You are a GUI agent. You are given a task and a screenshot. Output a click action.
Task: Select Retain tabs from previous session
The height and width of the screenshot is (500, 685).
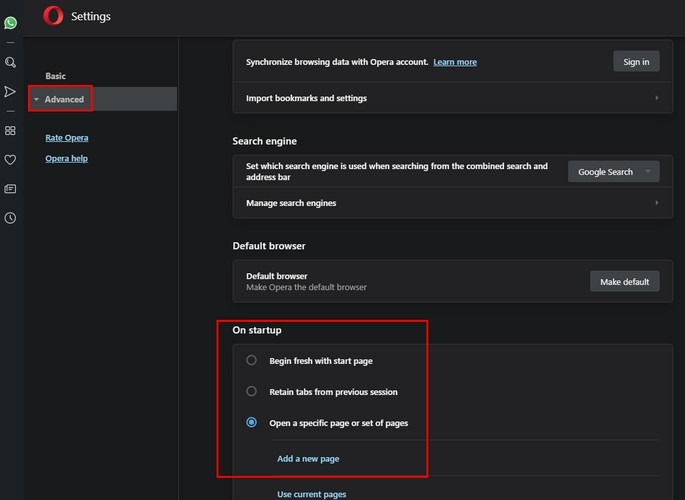coord(252,392)
